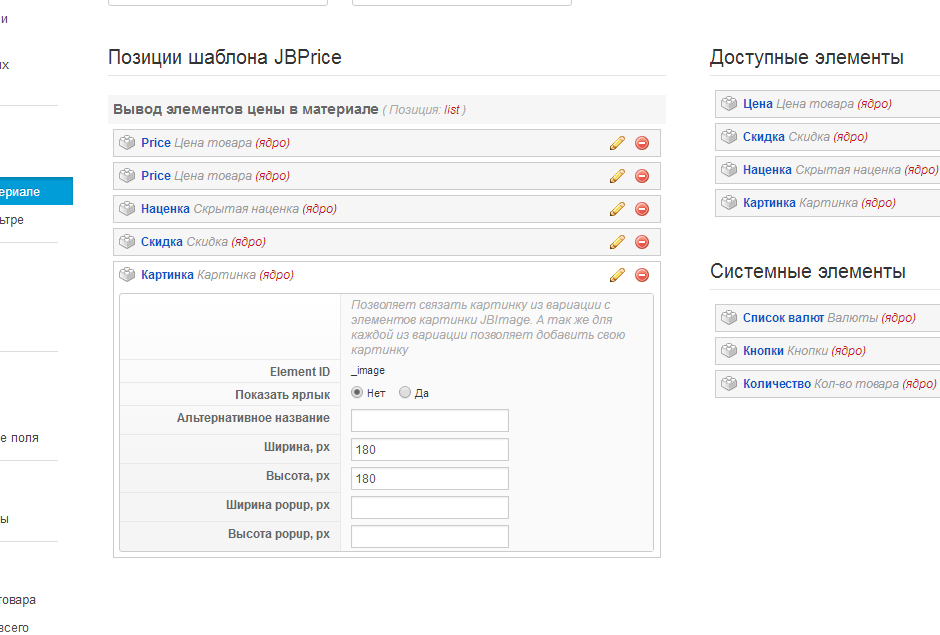
Task: Click the brick icon of Наценка in Доступные элементы
Action: pyautogui.click(x=729, y=169)
